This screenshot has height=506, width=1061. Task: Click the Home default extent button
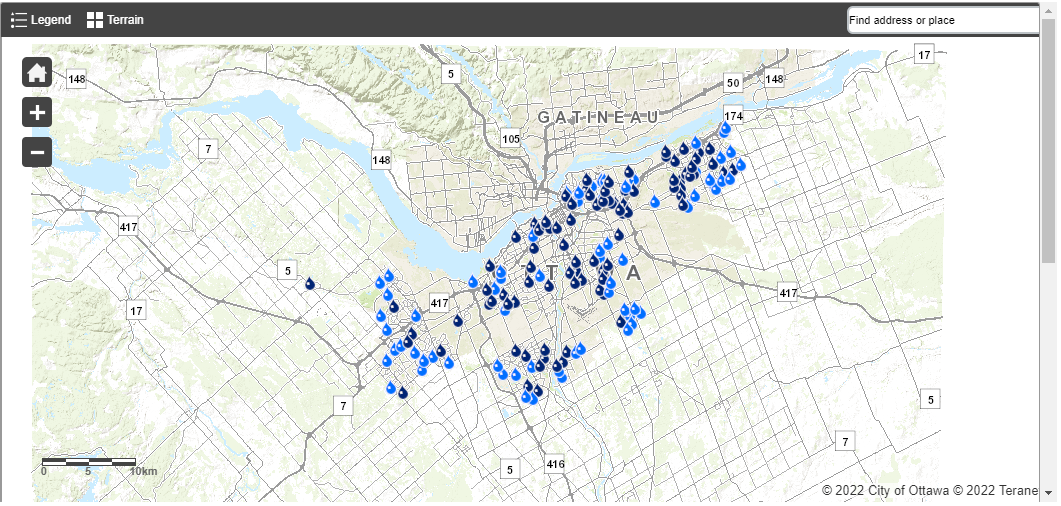37,72
